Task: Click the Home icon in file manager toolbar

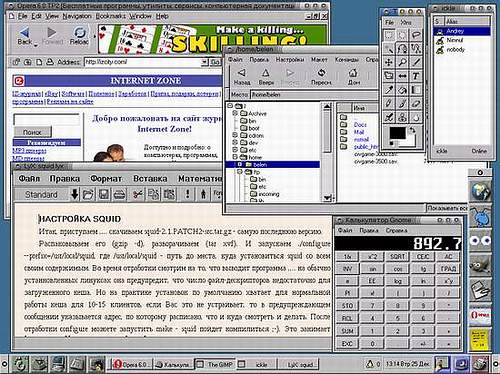Action: pyautogui.click(x=353, y=77)
